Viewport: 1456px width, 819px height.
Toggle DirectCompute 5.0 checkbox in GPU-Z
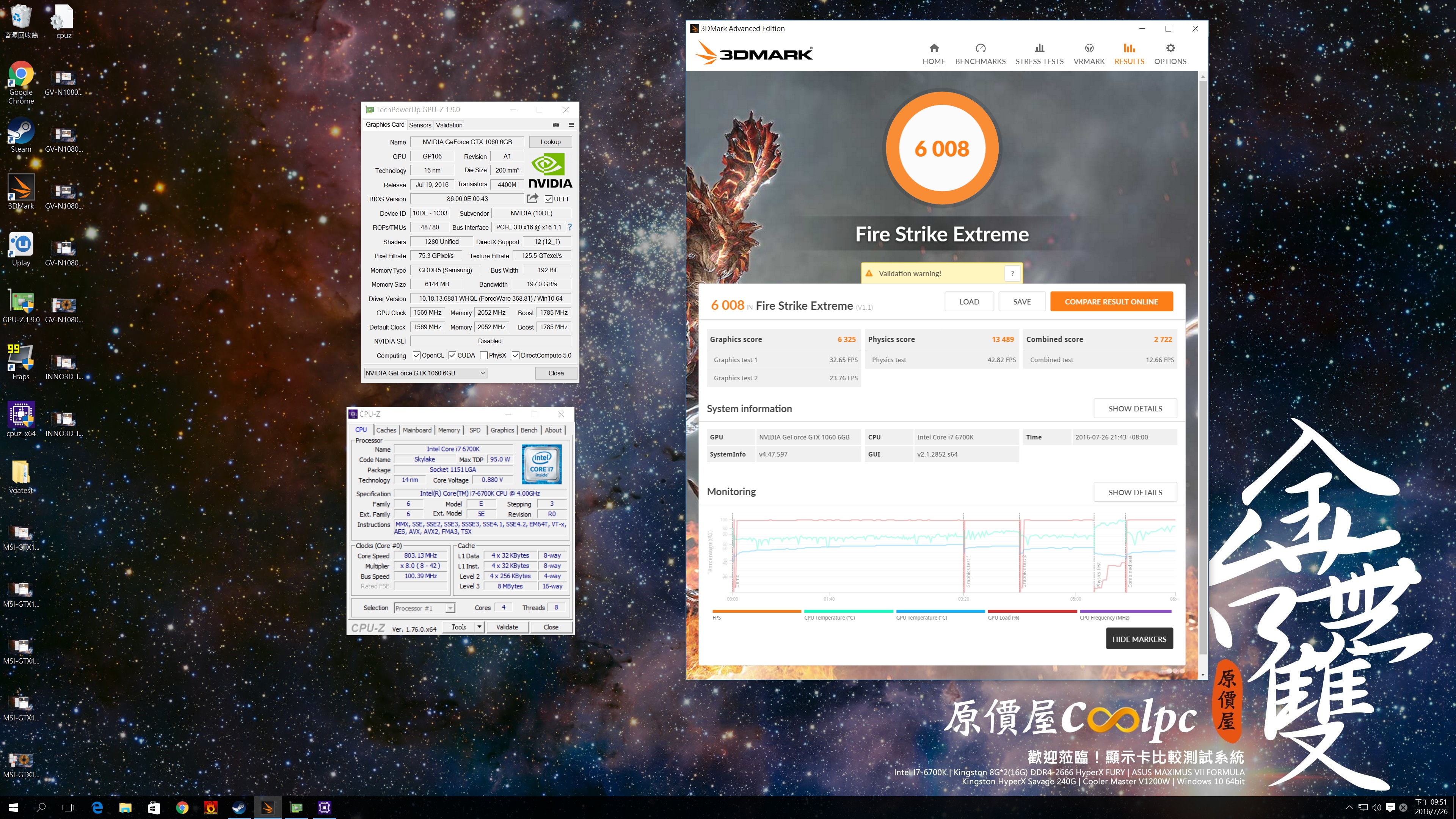tap(516, 356)
